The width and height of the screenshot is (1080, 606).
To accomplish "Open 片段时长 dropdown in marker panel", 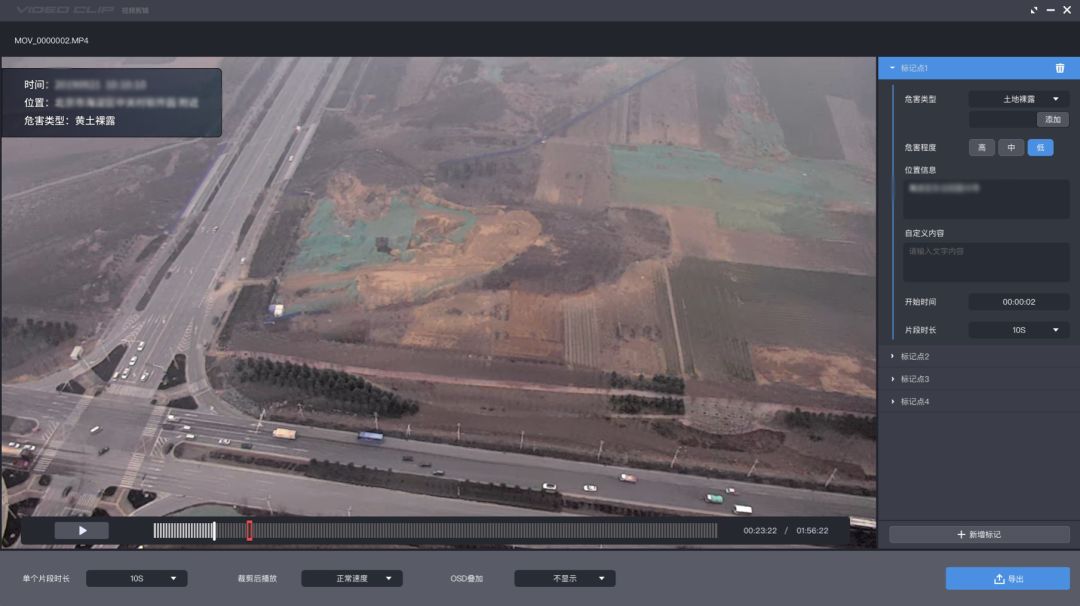I will pyautogui.click(x=1019, y=330).
